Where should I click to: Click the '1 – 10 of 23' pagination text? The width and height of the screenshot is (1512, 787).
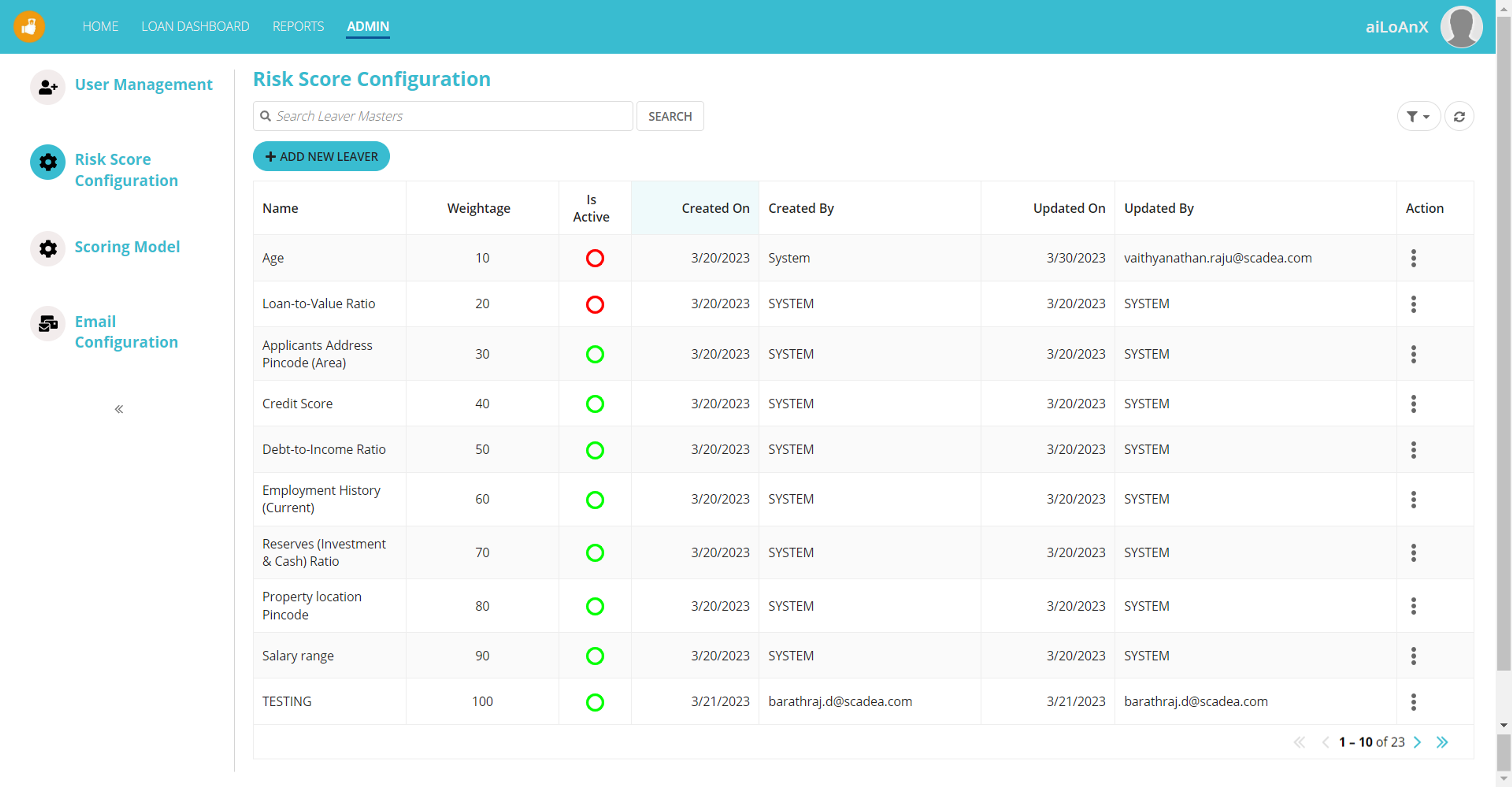[1371, 742]
